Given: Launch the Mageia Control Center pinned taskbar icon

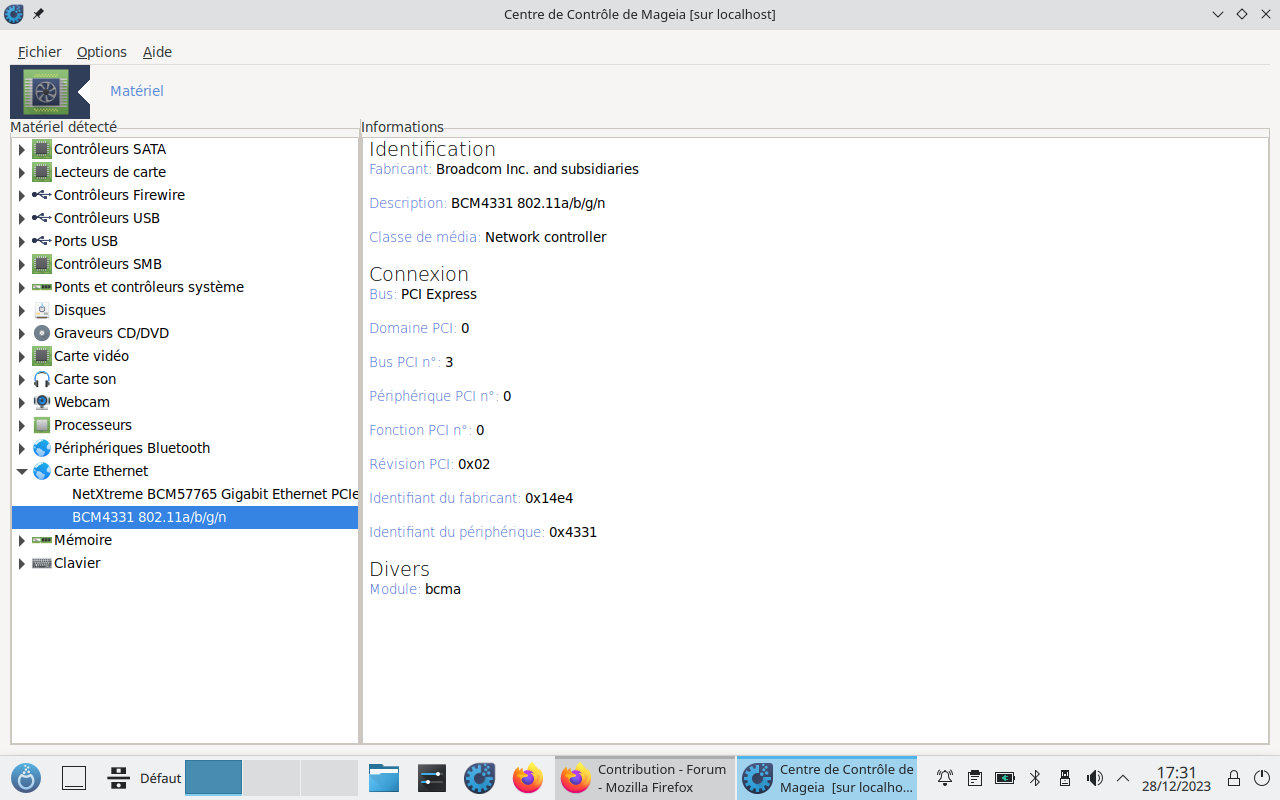Looking at the screenshot, I should (480, 778).
